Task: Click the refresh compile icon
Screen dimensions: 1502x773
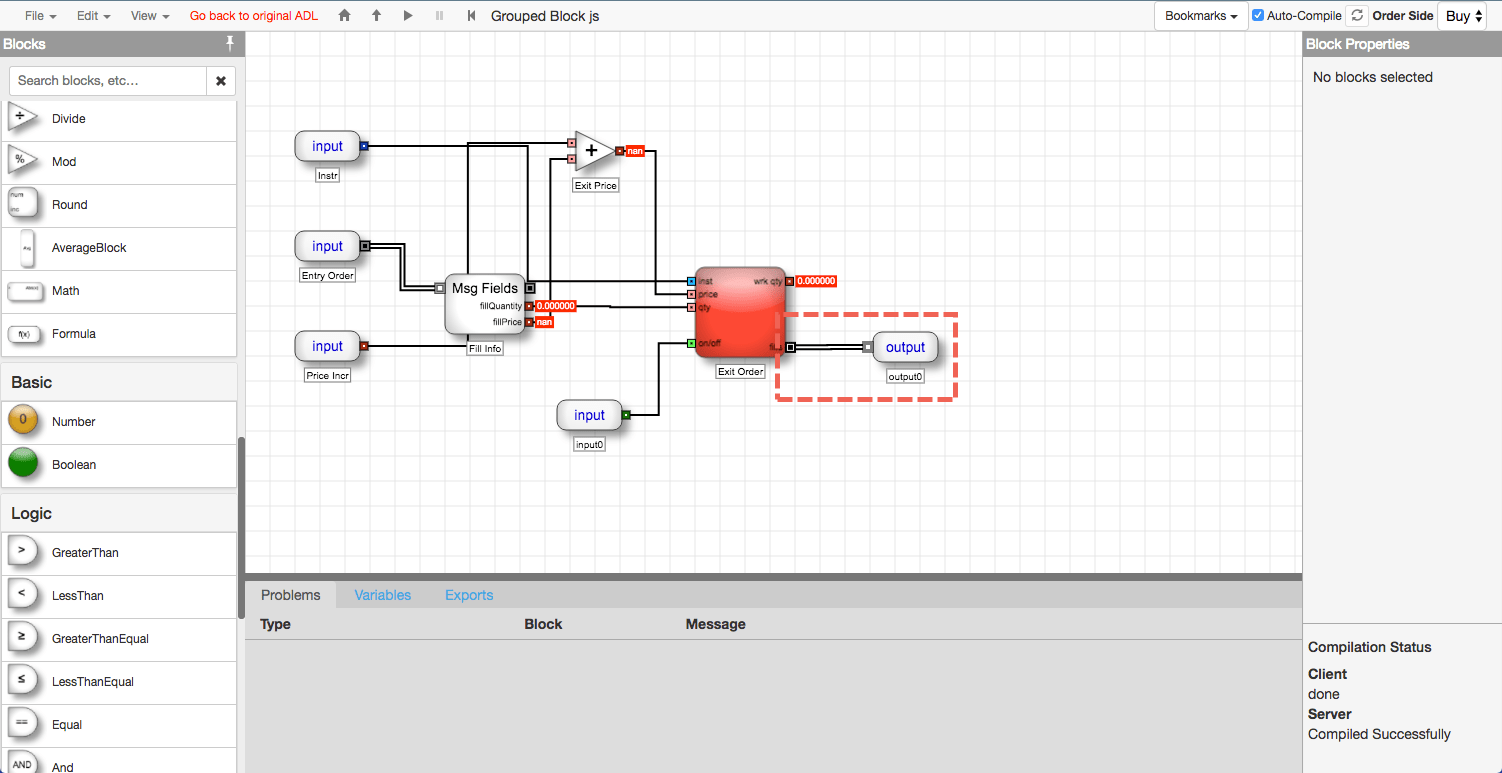Action: click(1357, 16)
